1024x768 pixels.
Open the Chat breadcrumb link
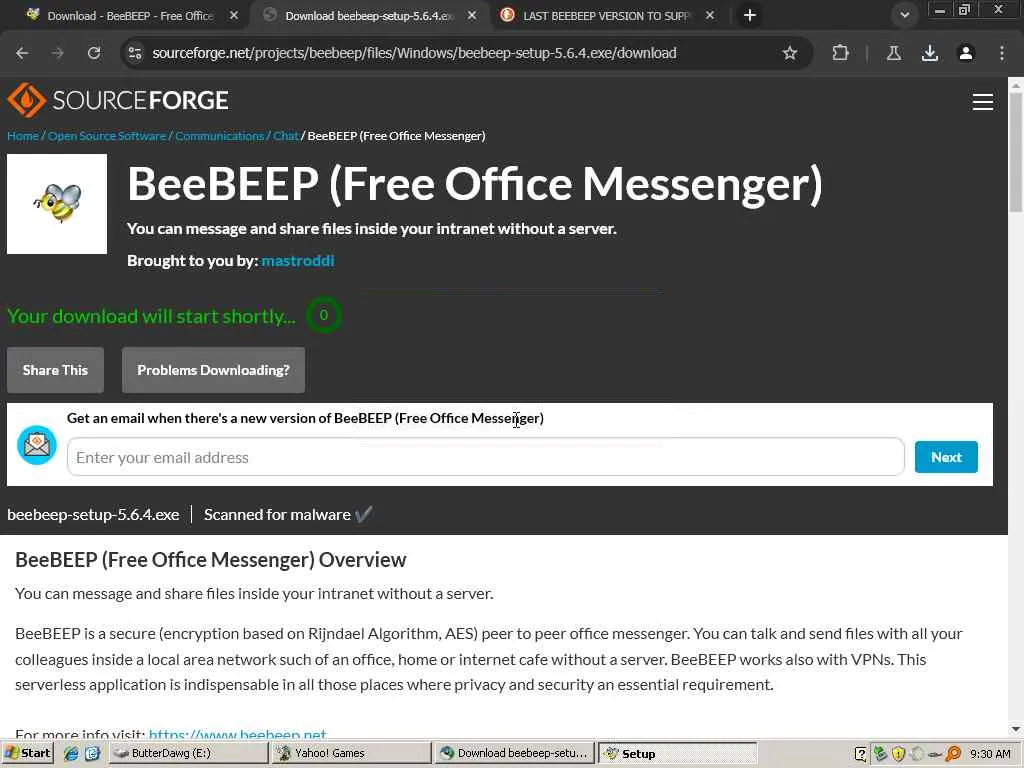285,136
